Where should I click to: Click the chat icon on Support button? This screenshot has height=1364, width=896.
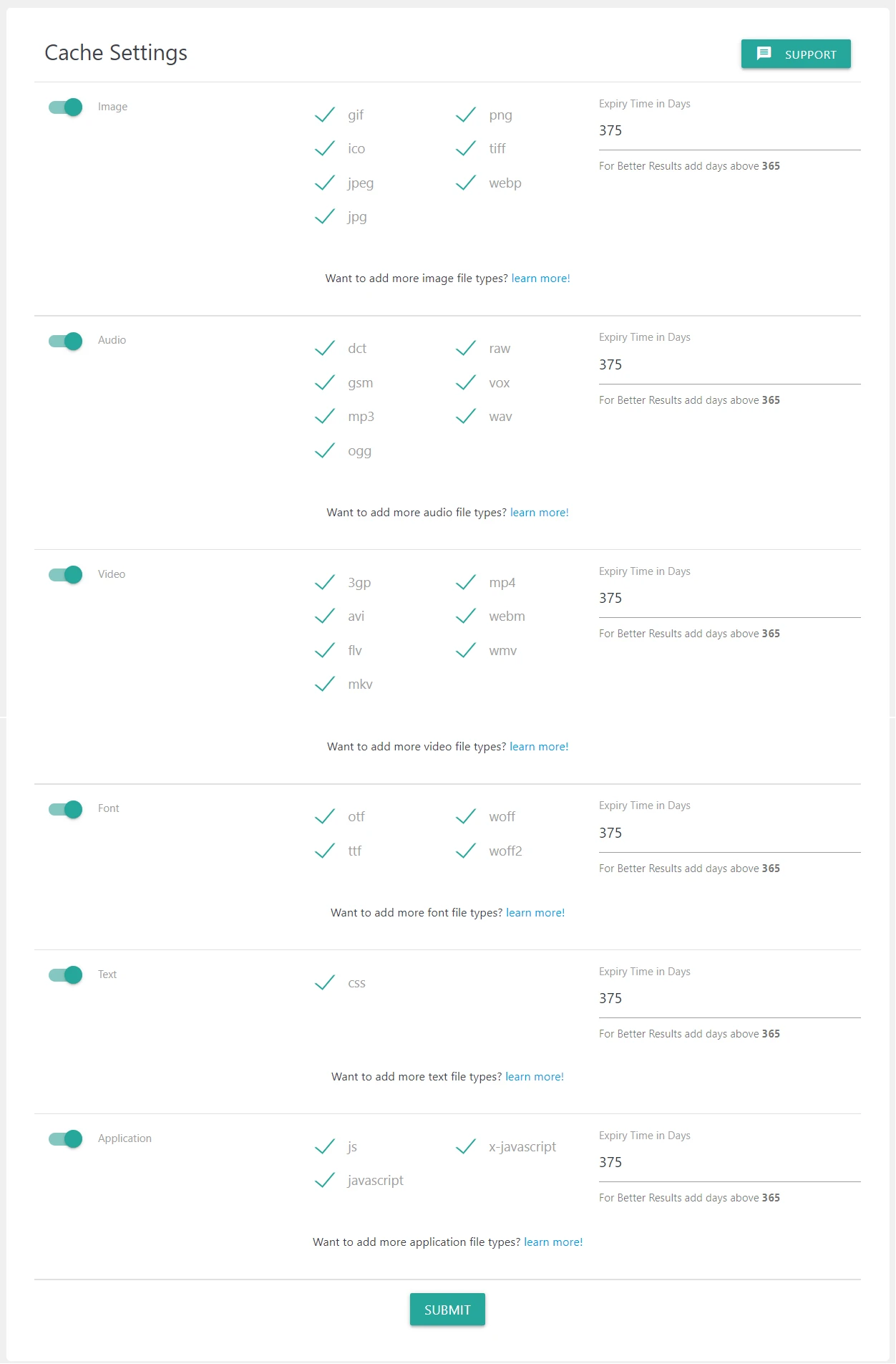(764, 54)
